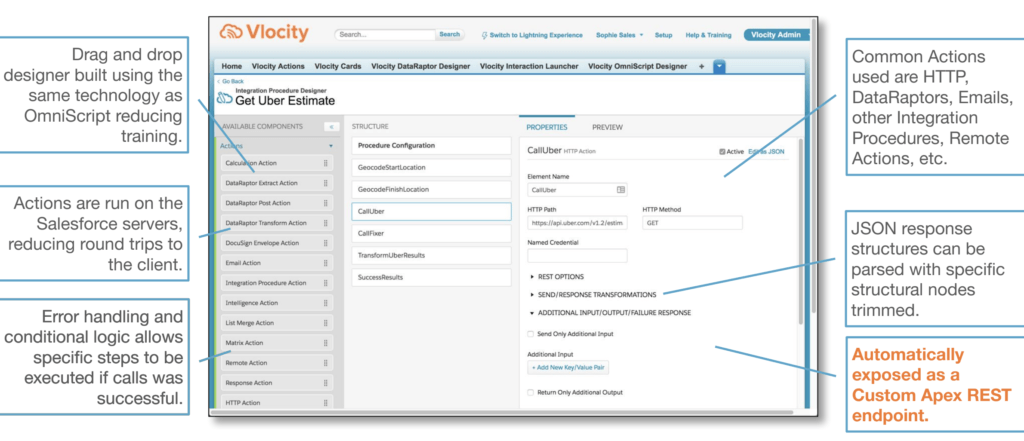
Task: Grab the Email Action drag handle
Action: tap(325, 263)
